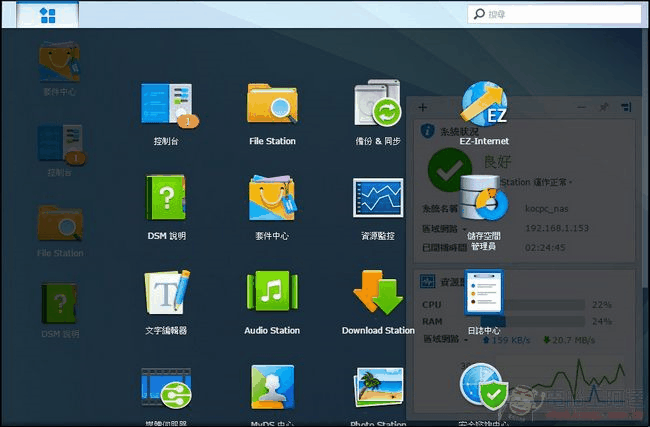Screen dimensions: 650x427
Task: Open the main menu grid button
Action: click(48, 15)
